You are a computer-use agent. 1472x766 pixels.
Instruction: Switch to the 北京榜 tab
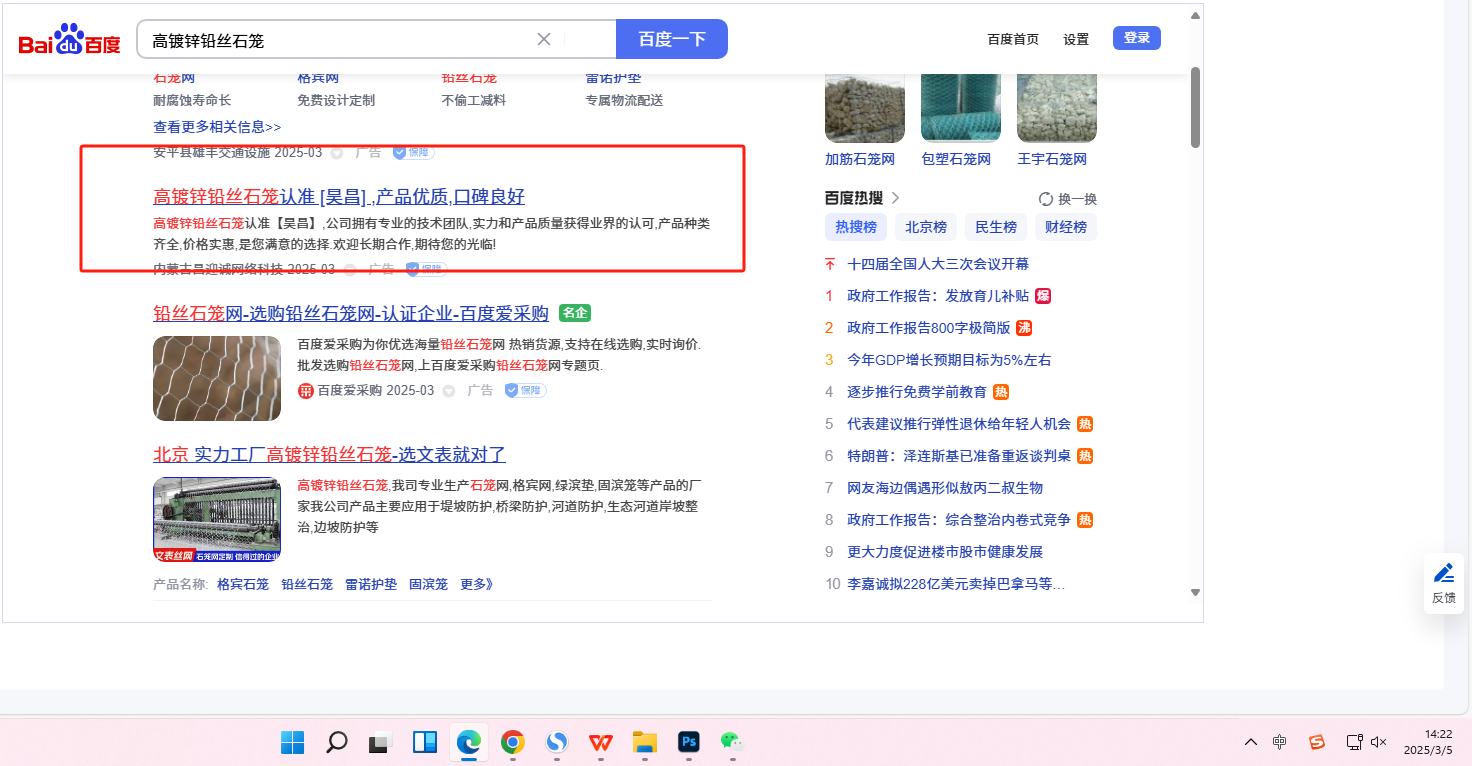coord(926,227)
